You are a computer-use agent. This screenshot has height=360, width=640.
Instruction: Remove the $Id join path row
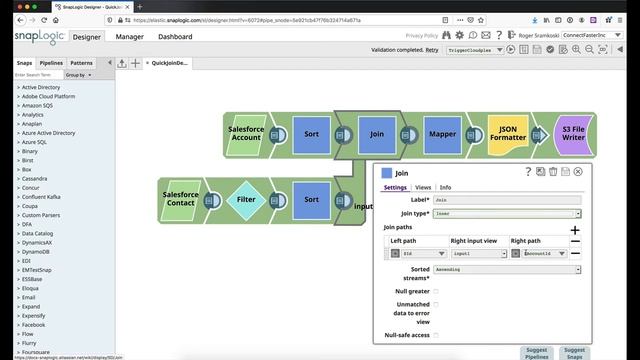(x=575, y=253)
